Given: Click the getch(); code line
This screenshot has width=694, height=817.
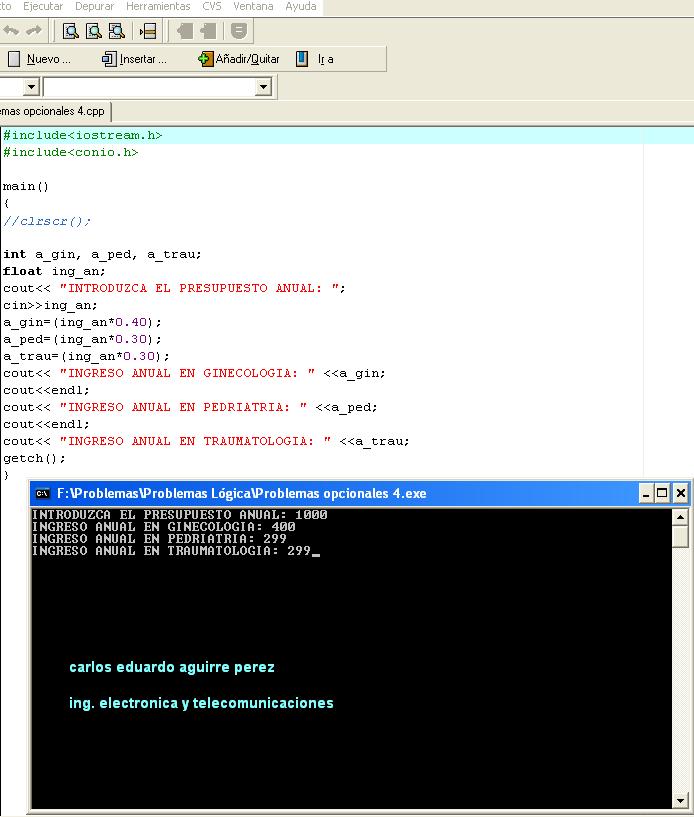Looking at the screenshot, I should [x=34, y=458].
